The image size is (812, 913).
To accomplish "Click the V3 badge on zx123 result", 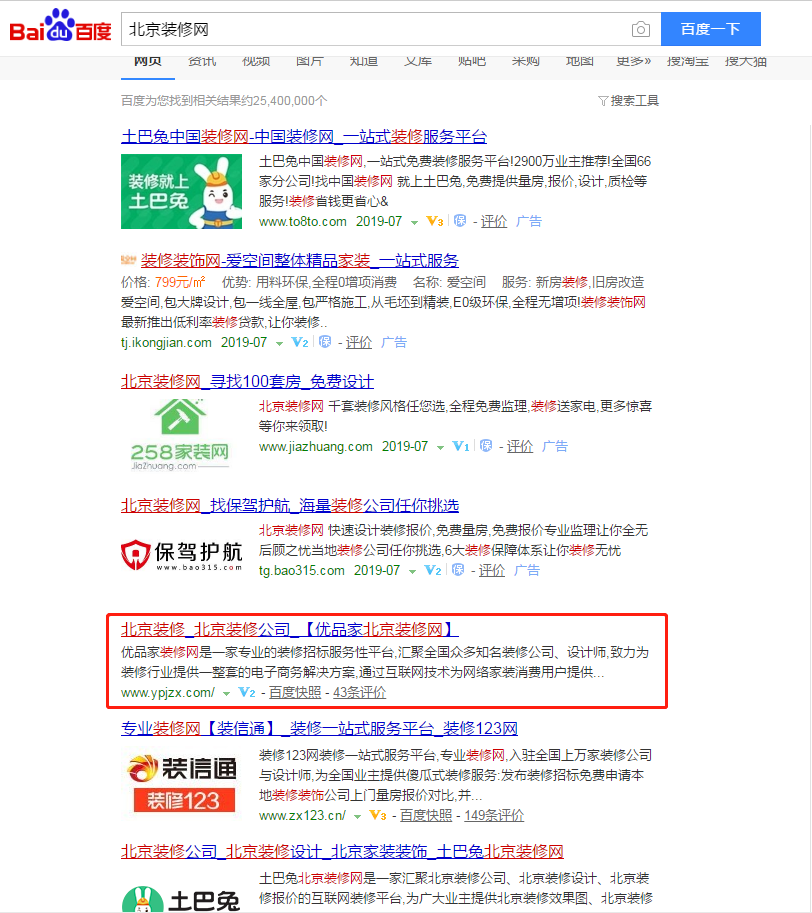I will click(x=378, y=815).
